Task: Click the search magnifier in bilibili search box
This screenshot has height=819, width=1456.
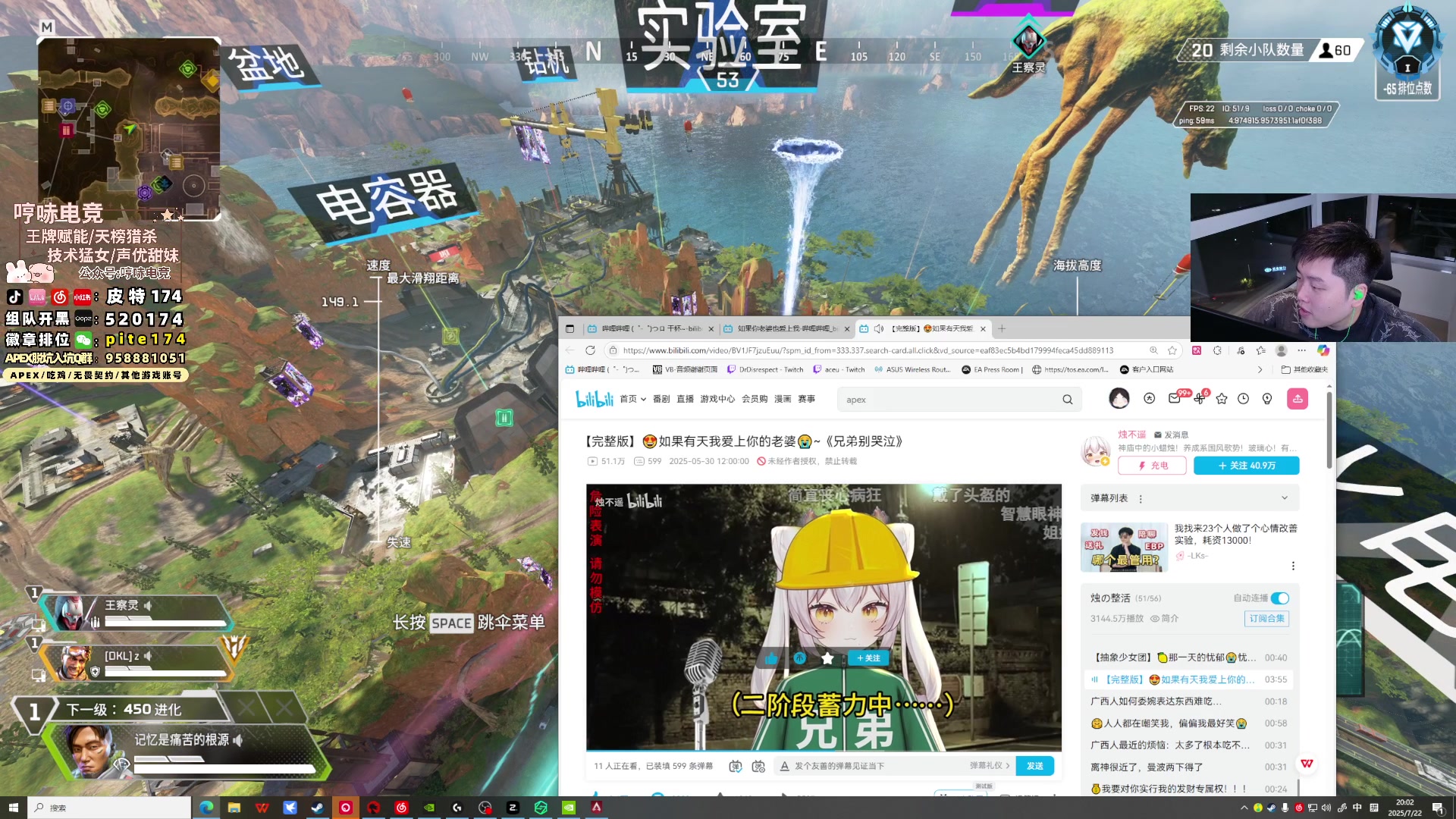Action: (1068, 400)
